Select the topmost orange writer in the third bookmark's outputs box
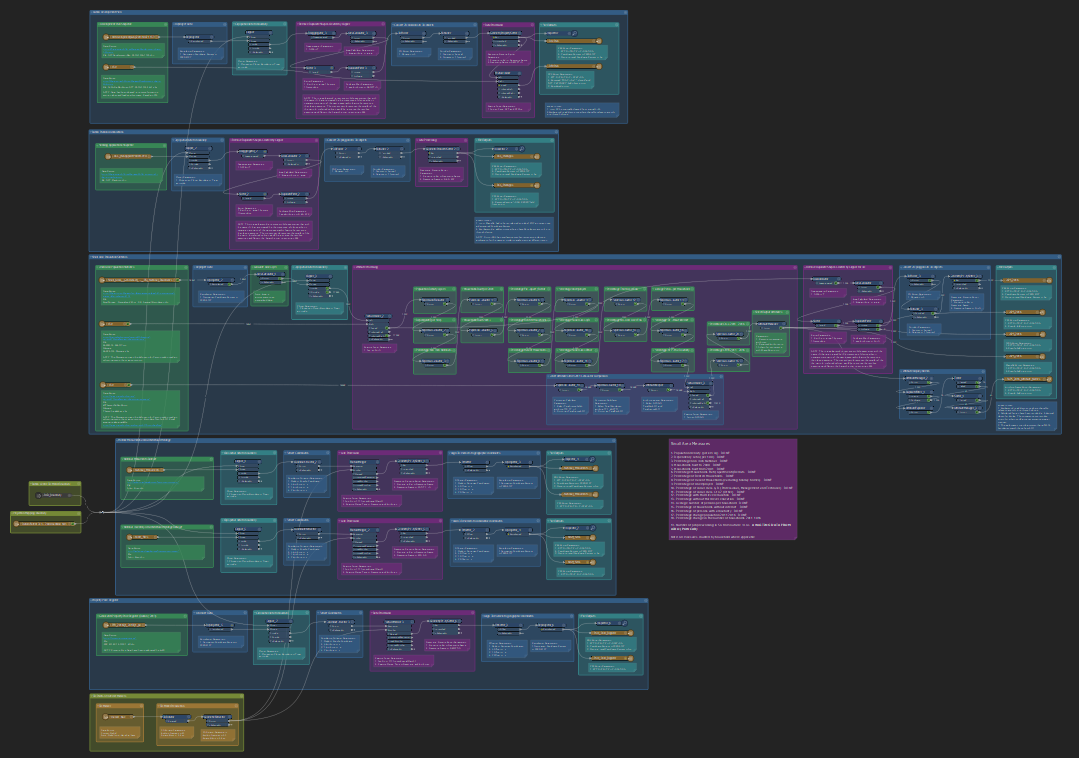1079x758 pixels. click(1027, 281)
